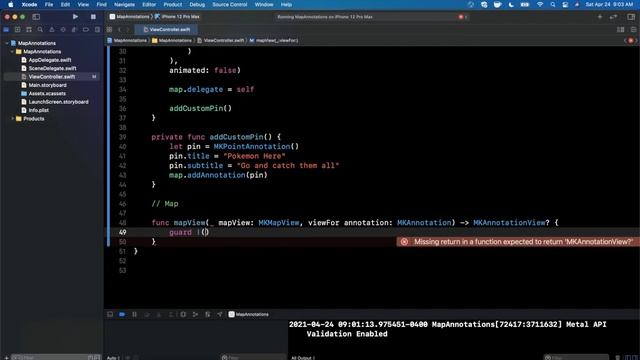Hide the debug area

point(110,314)
